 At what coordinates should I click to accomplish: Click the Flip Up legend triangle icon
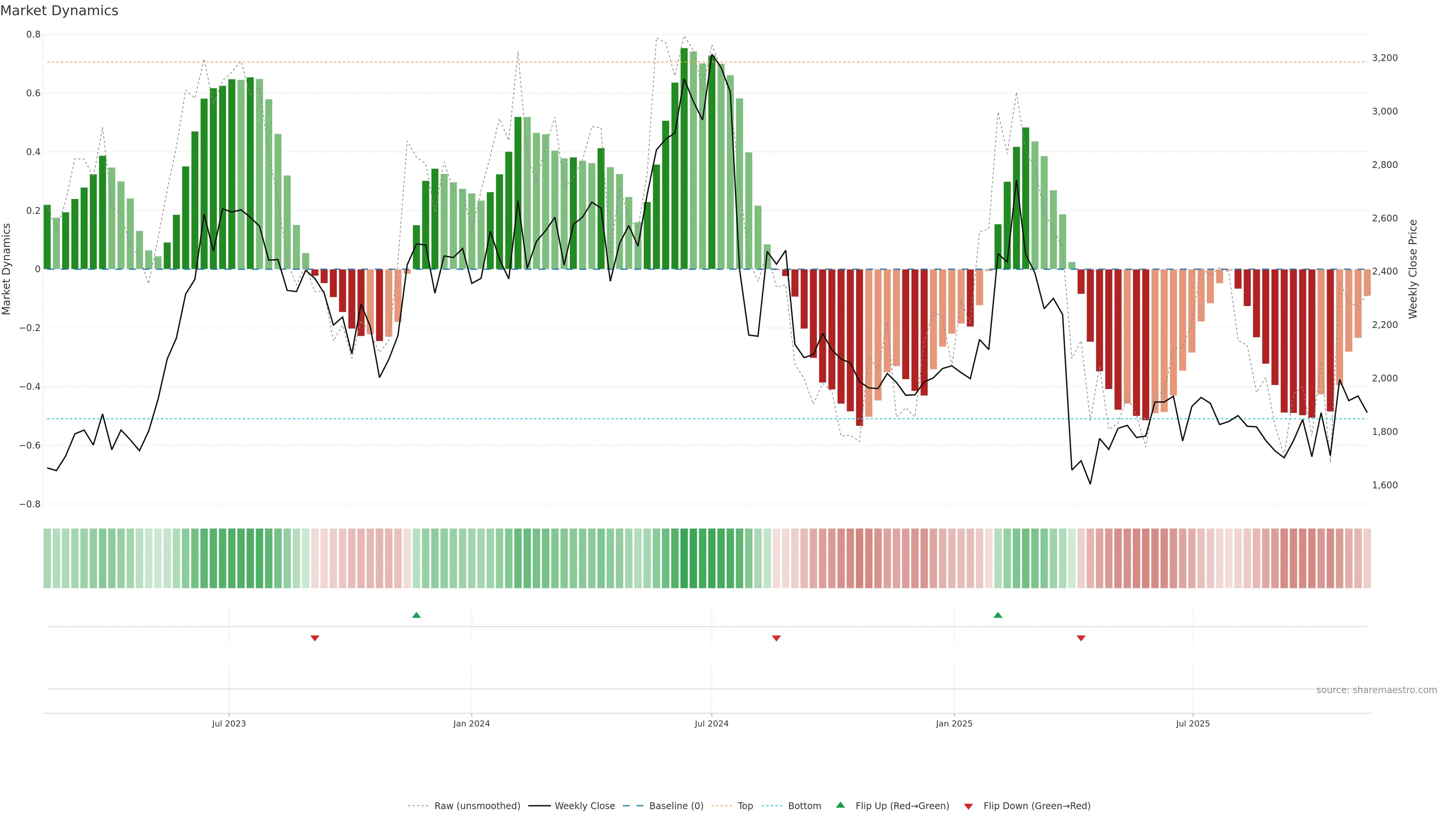tap(840, 805)
